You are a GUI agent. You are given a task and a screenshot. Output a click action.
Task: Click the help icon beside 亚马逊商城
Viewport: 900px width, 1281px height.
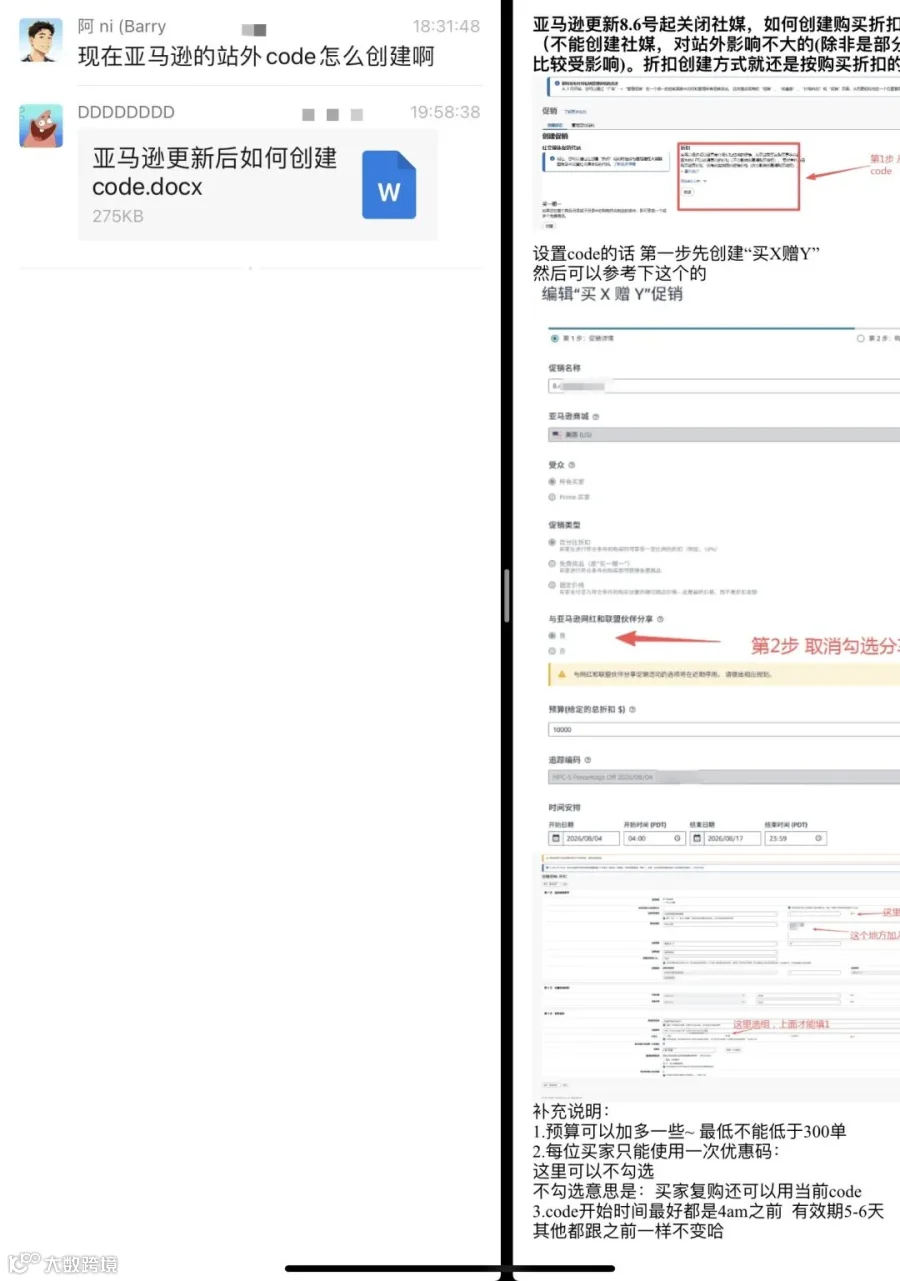click(596, 417)
